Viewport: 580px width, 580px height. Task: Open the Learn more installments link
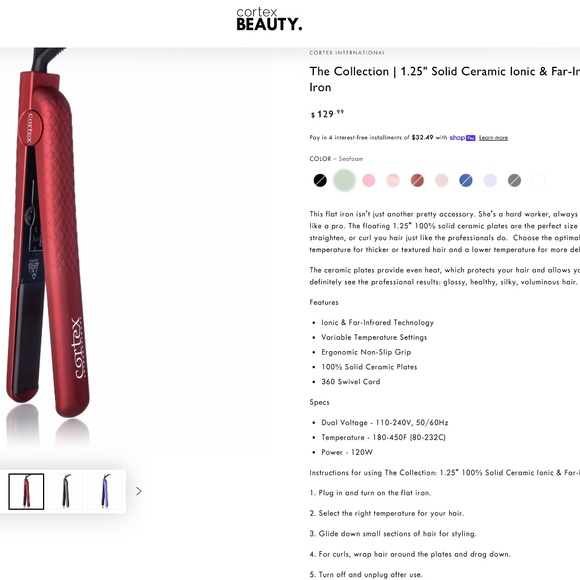pyautogui.click(x=493, y=138)
